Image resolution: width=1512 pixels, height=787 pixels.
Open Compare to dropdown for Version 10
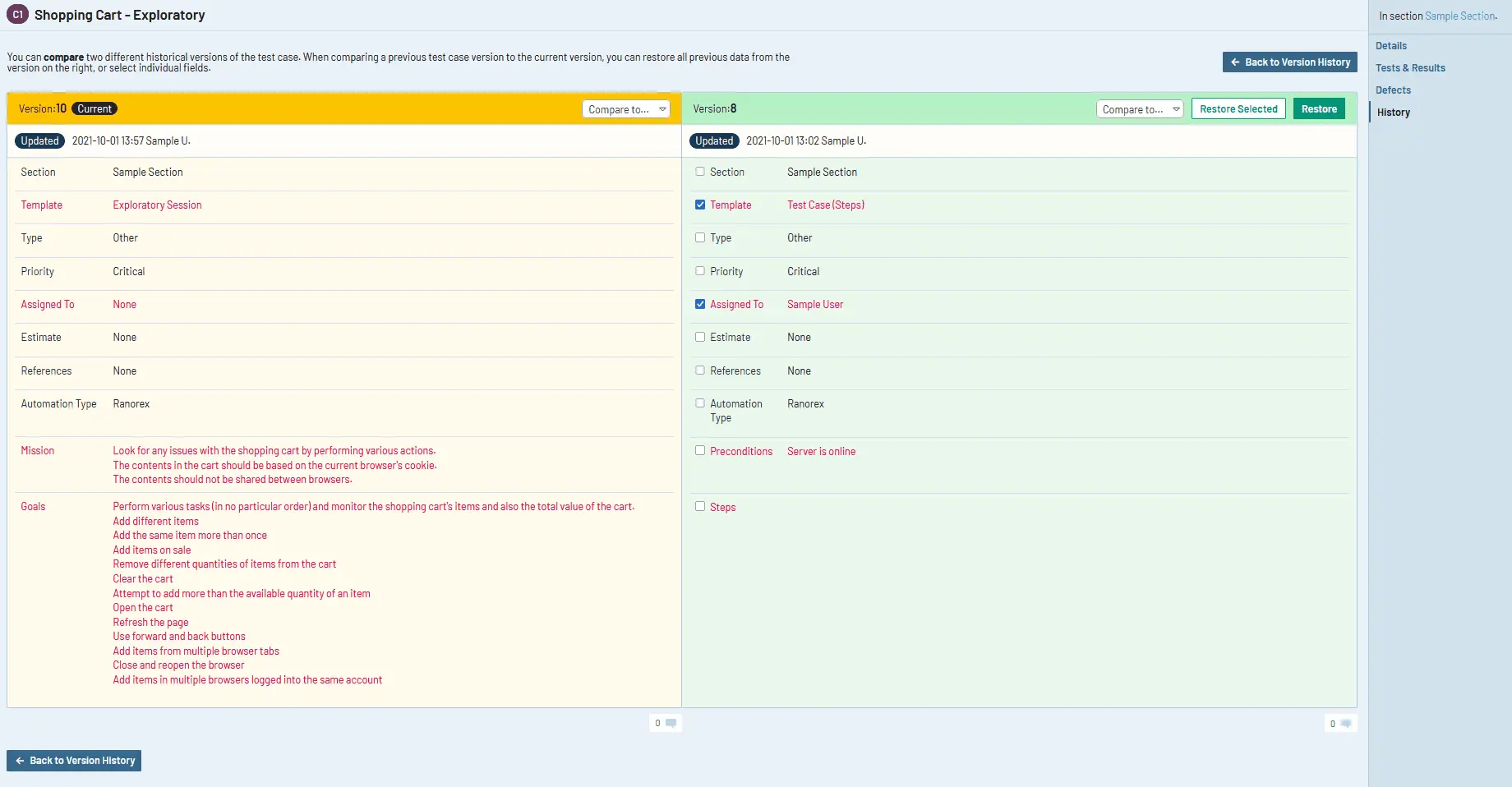[626, 109]
